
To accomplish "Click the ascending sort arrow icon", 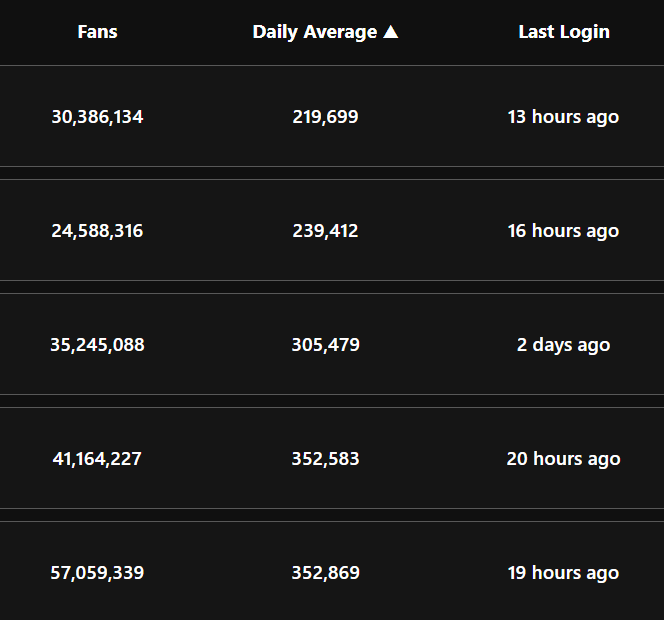I will tap(390, 32).
